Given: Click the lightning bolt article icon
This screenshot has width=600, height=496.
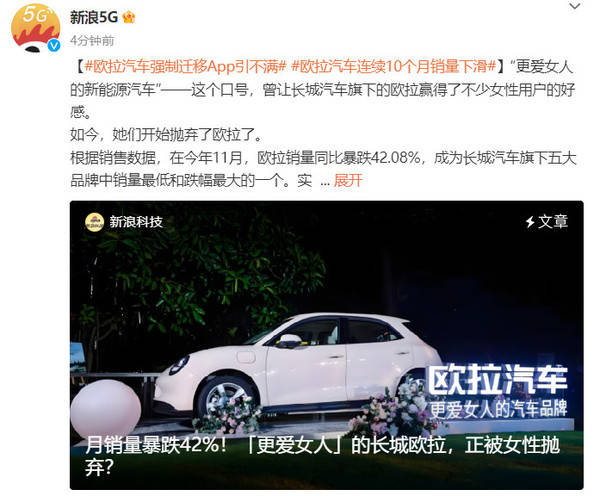Looking at the screenshot, I should click(x=530, y=222).
